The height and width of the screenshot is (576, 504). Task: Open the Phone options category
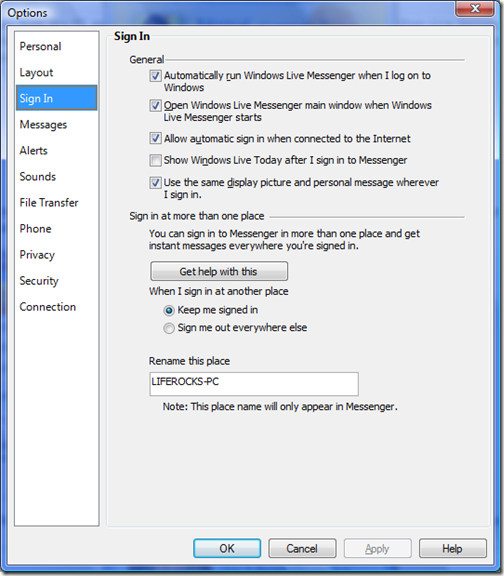coord(35,229)
